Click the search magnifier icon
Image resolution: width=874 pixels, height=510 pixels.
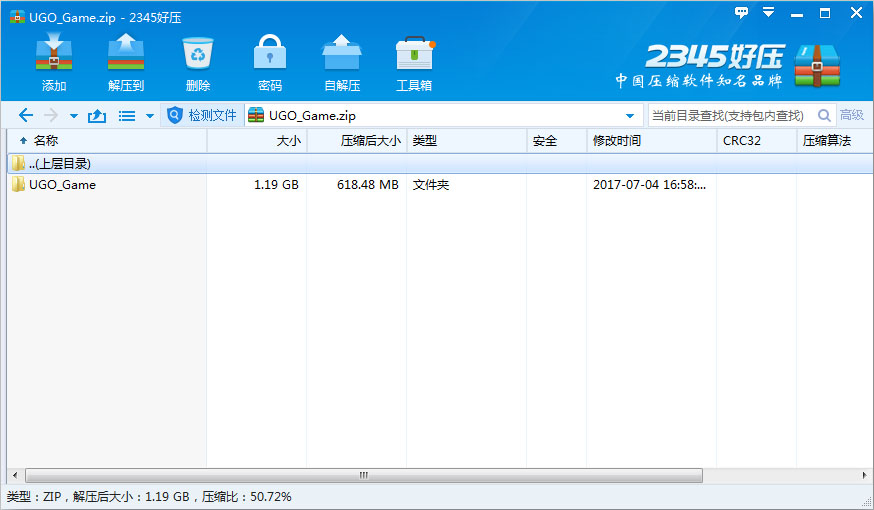824,115
